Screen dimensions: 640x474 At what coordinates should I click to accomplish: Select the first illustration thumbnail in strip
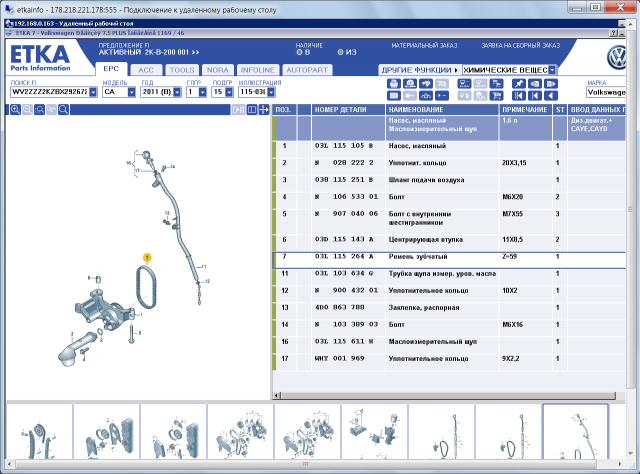point(39,432)
